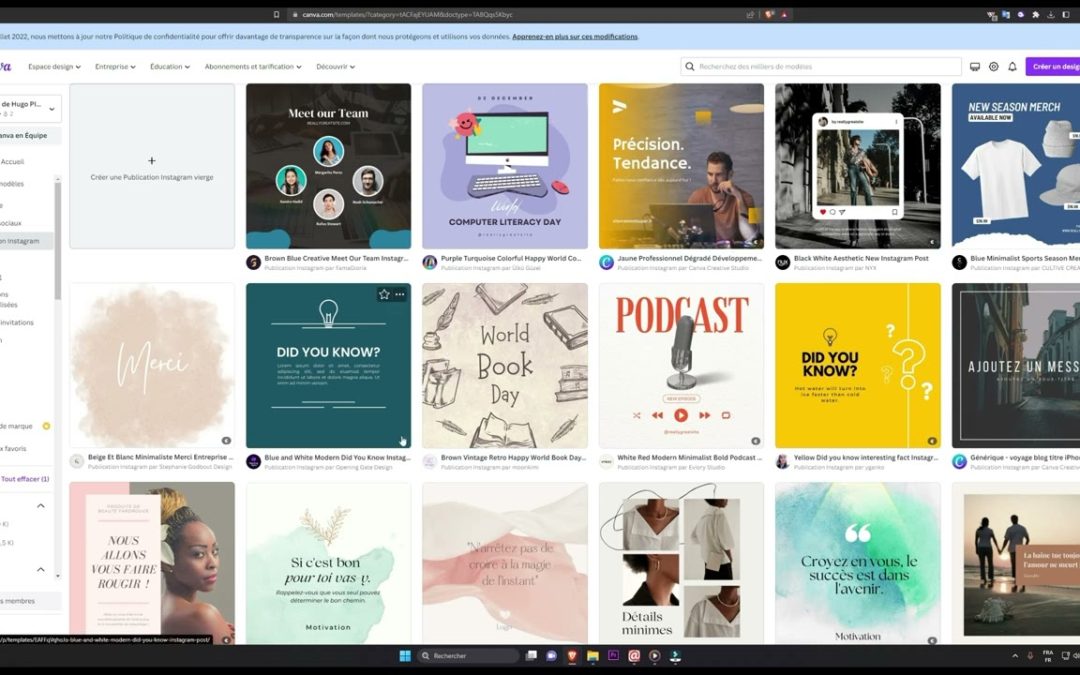Open the Apprenez-en plus sur ces modifications link
Screen dimensions: 1080x675
574,37
